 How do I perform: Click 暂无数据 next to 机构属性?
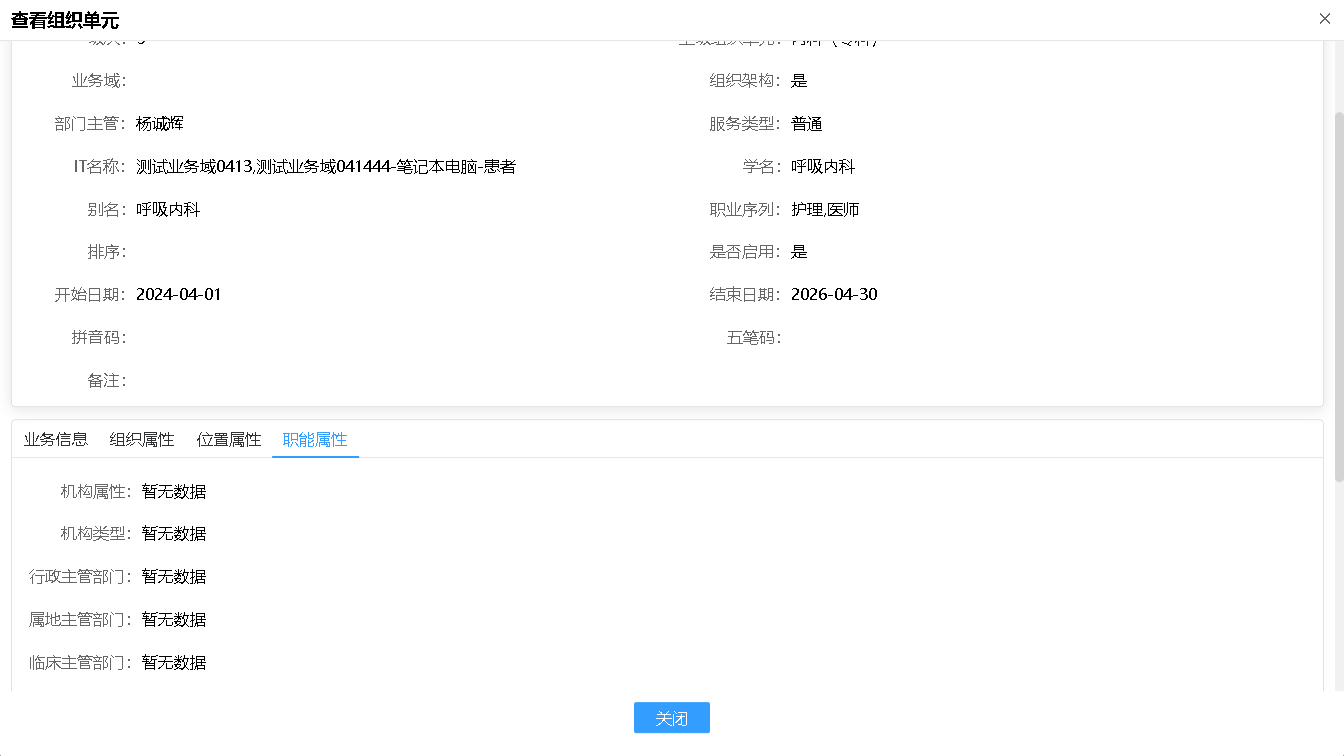click(173, 491)
